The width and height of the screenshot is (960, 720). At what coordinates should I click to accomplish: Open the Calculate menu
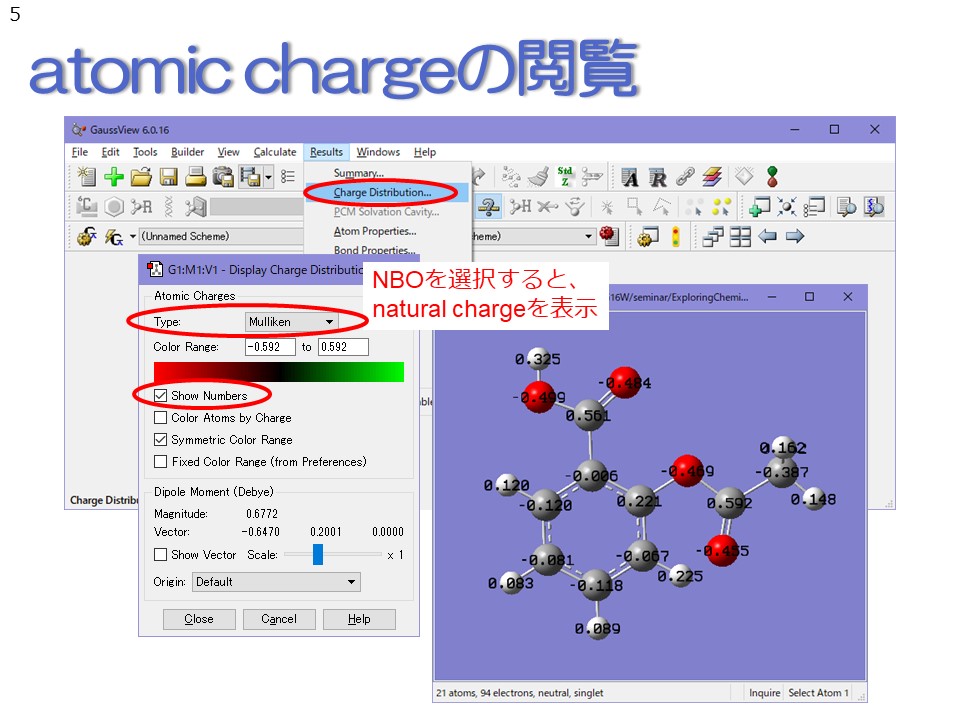point(275,152)
